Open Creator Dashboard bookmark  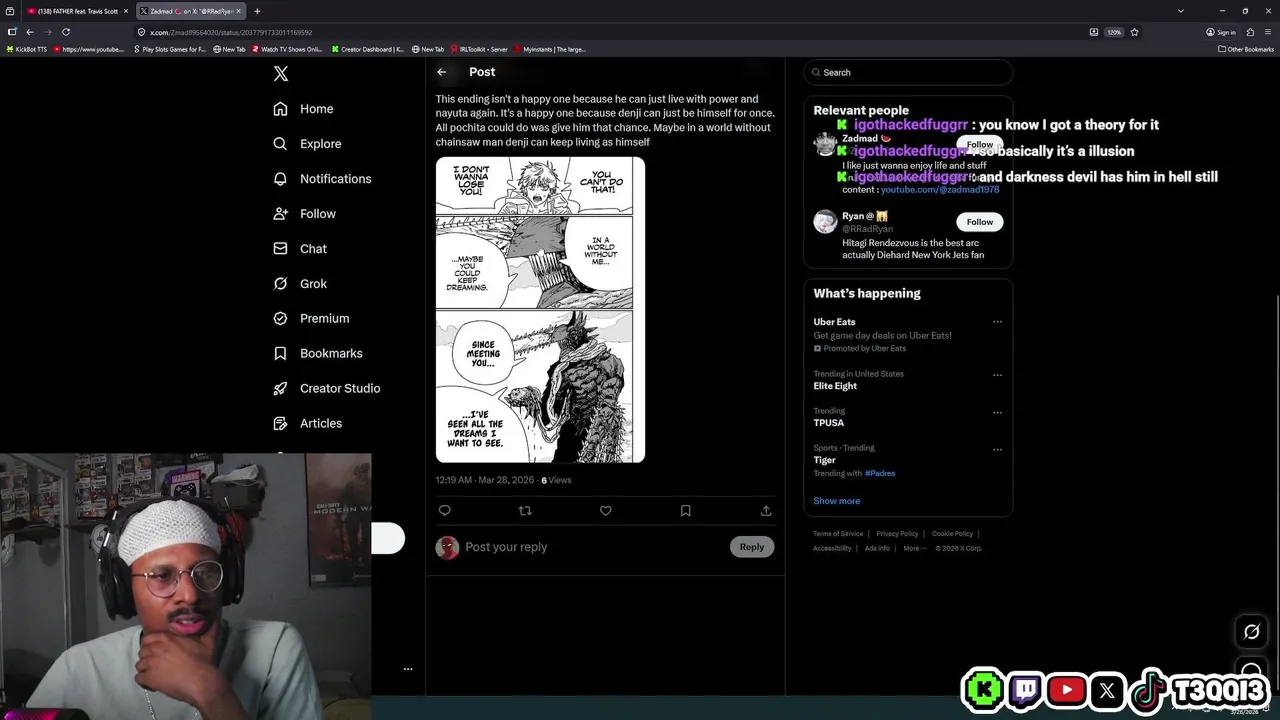(x=368, y=49)
